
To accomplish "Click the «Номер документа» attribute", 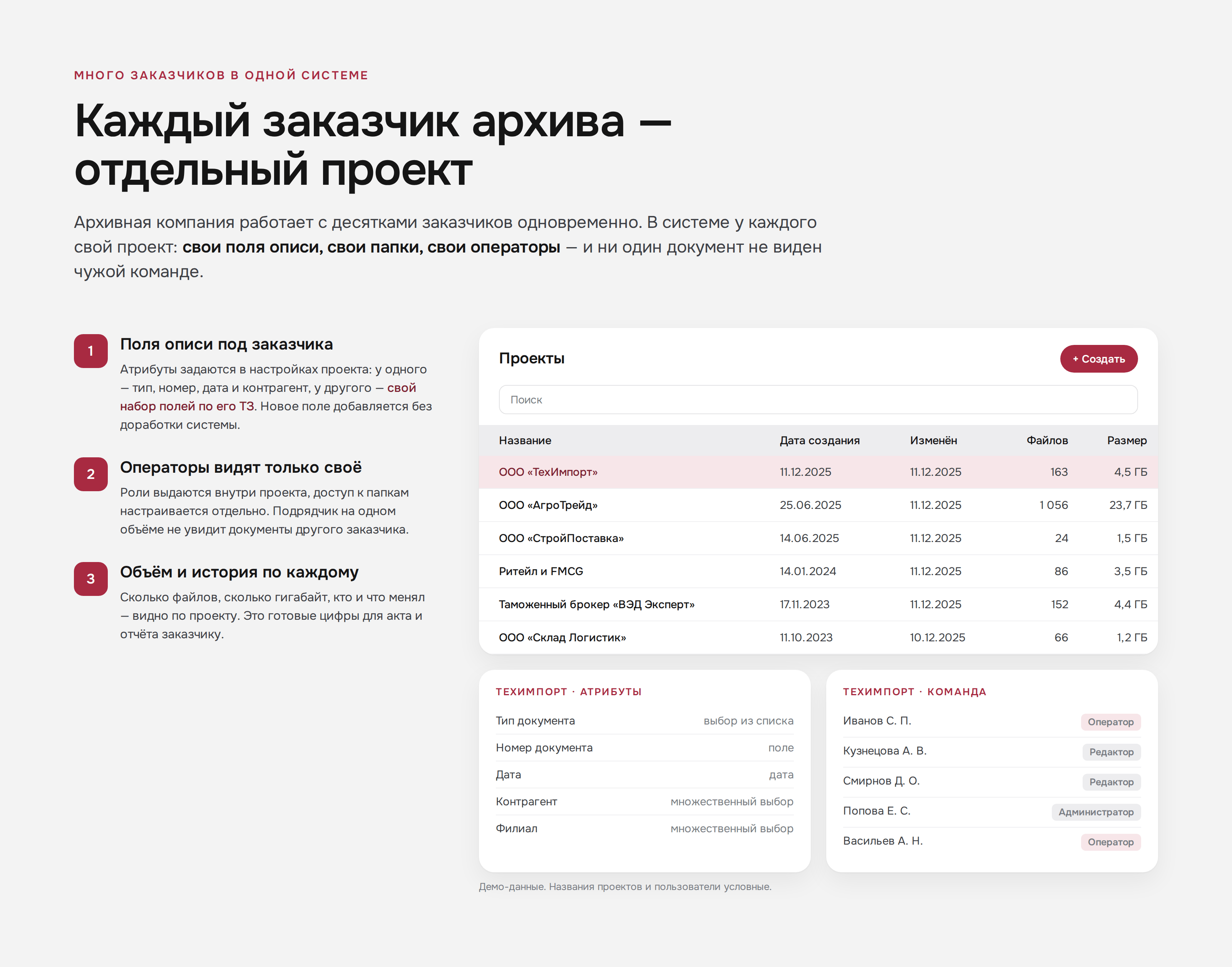I will (644, 748).
